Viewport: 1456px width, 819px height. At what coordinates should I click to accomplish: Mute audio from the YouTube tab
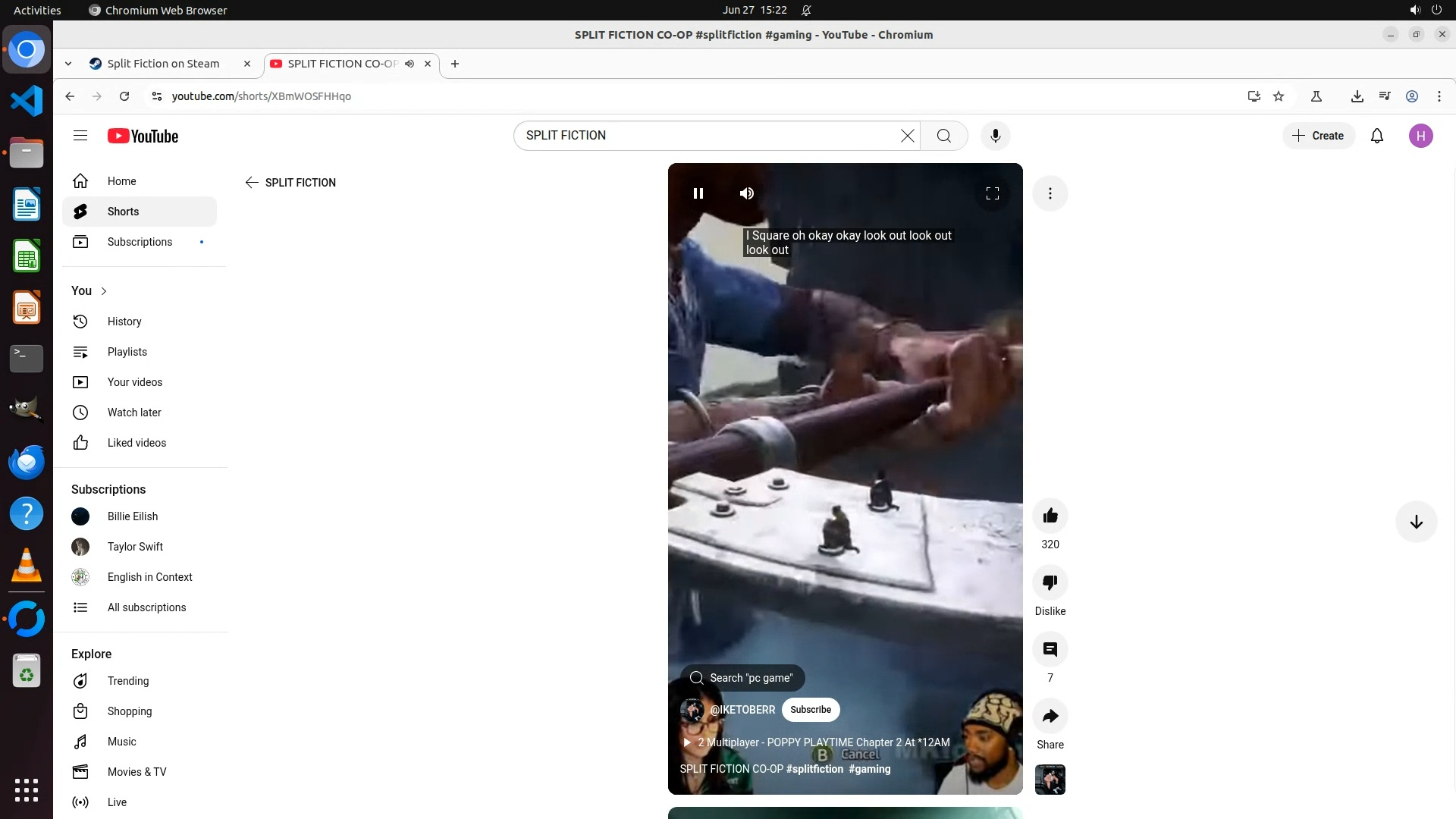point(409,64)
